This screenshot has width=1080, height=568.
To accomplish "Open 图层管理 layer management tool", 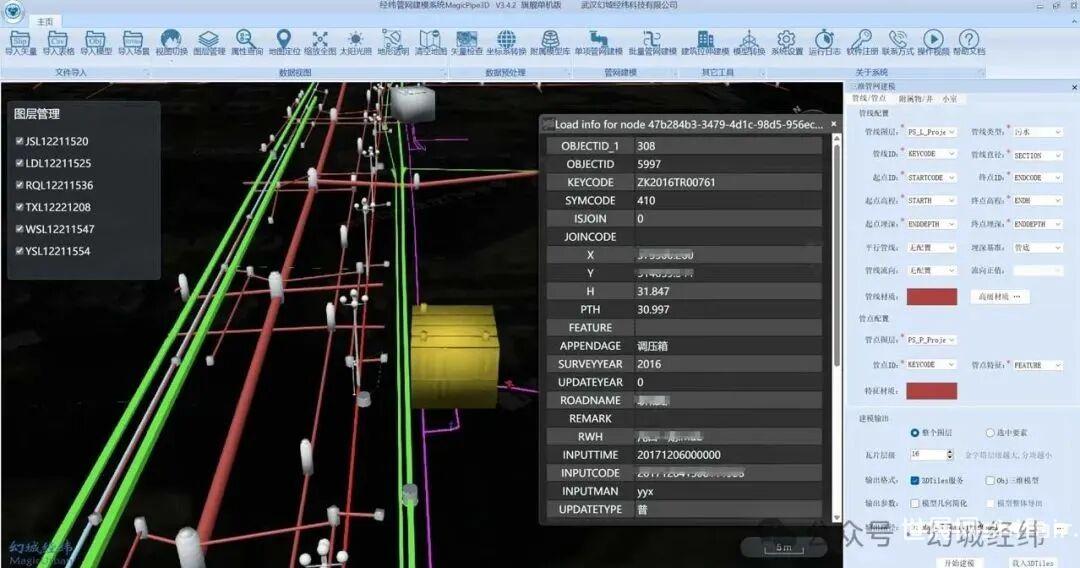I will pos(208,42).
